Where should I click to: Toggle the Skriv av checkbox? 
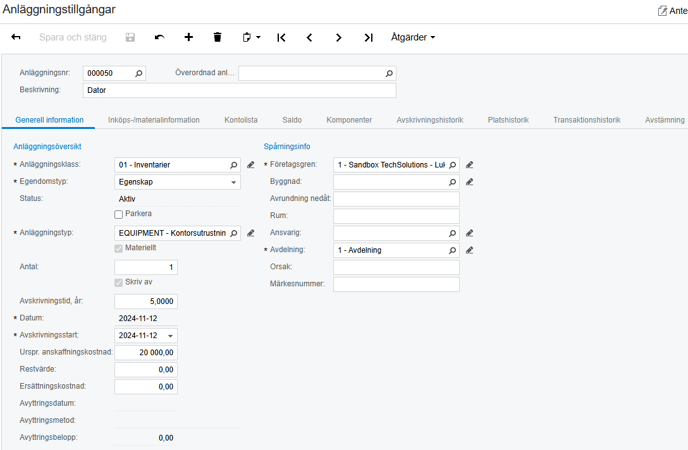click(119, 283)
